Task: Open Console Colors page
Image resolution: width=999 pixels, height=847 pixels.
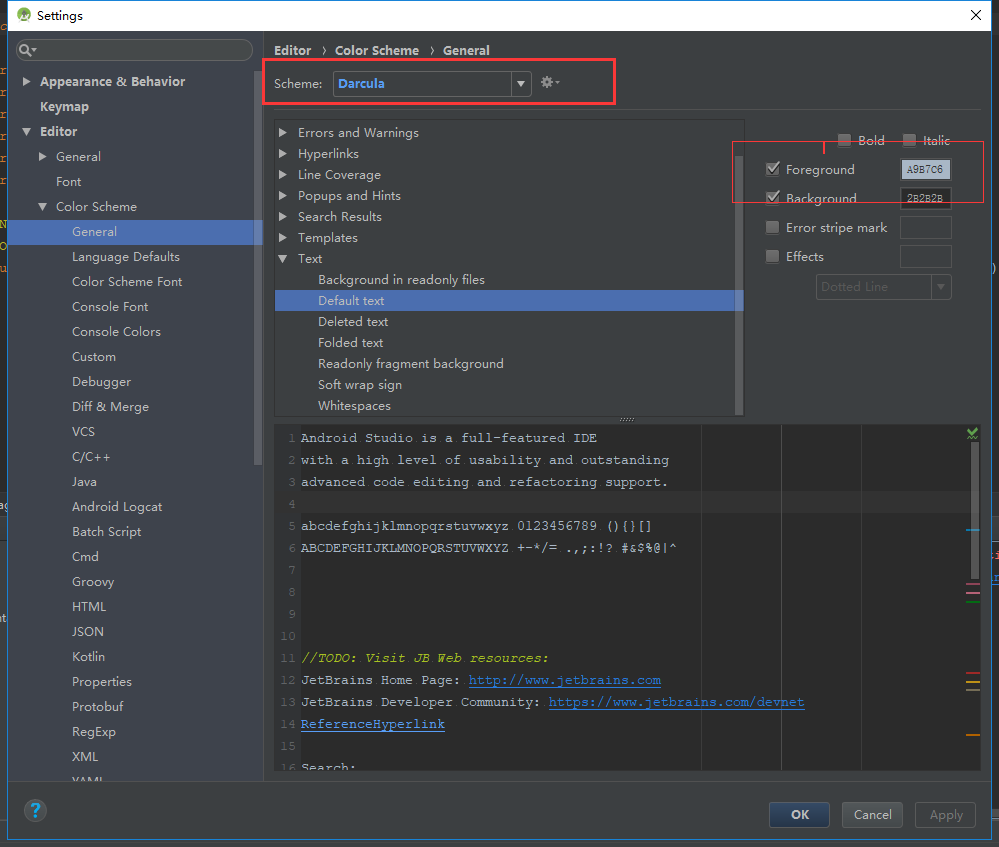Action: click(116, 331)
